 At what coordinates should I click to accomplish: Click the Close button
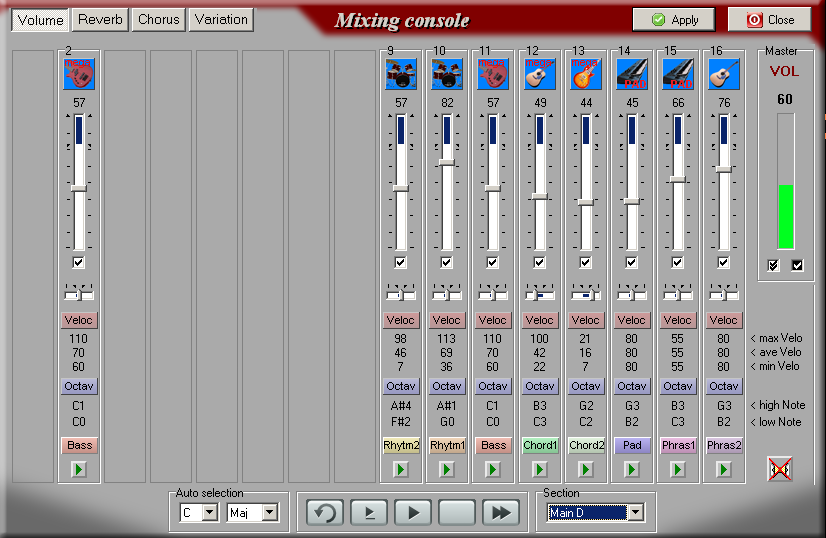[x=770, y=19]
